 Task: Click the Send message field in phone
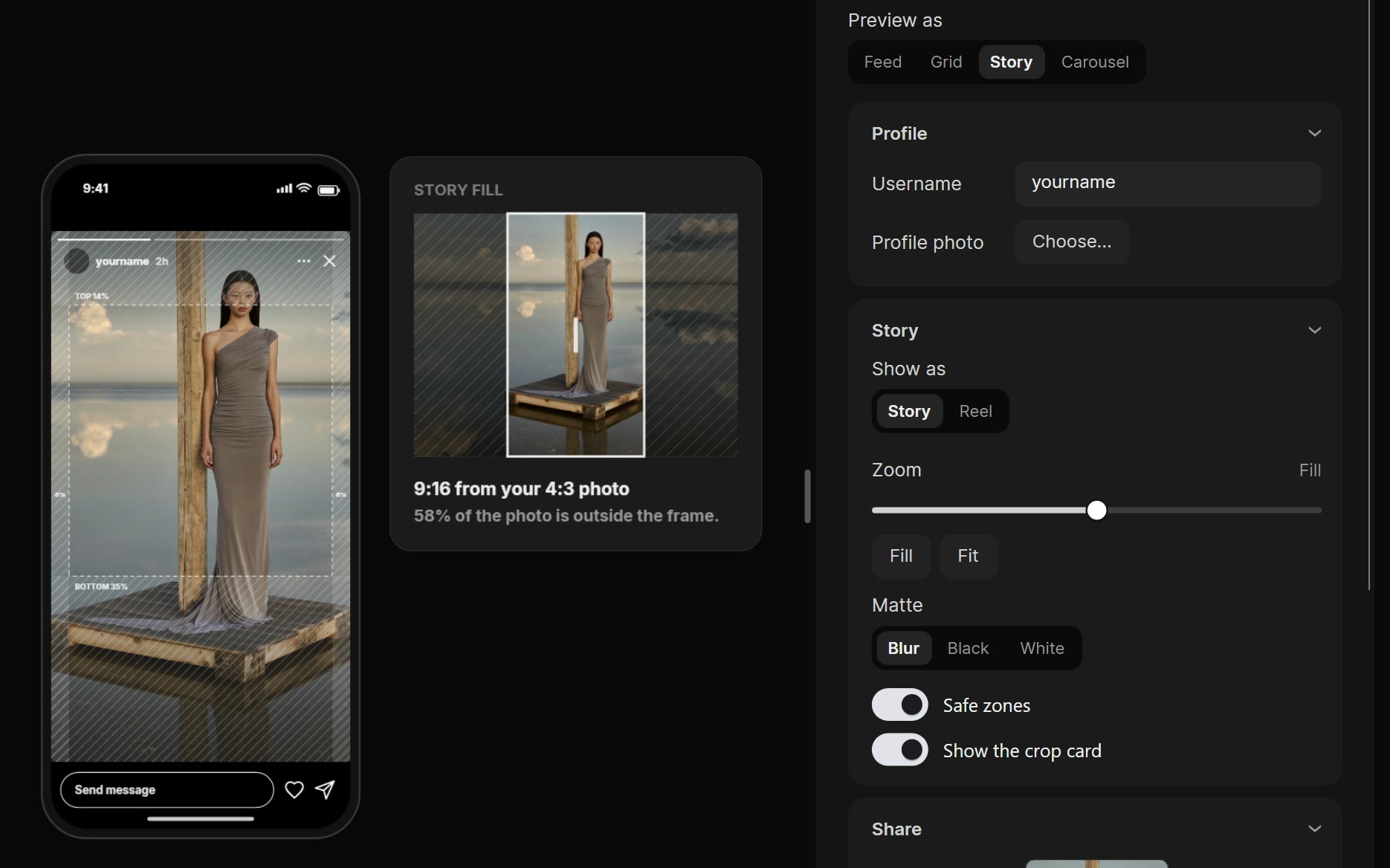coord(167,789)
